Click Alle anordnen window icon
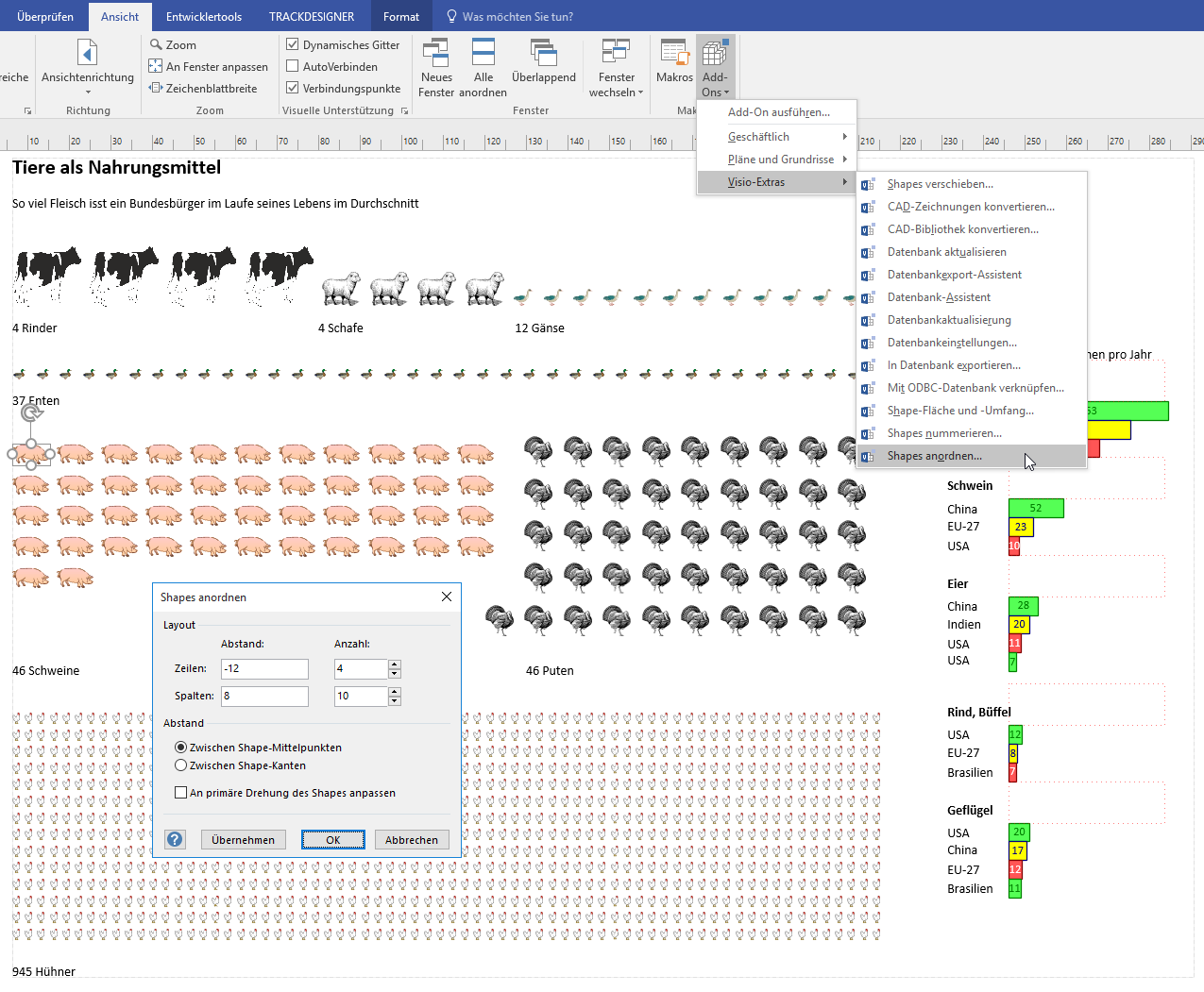This screenshot has width=1204, height=992. pos(483,54)
